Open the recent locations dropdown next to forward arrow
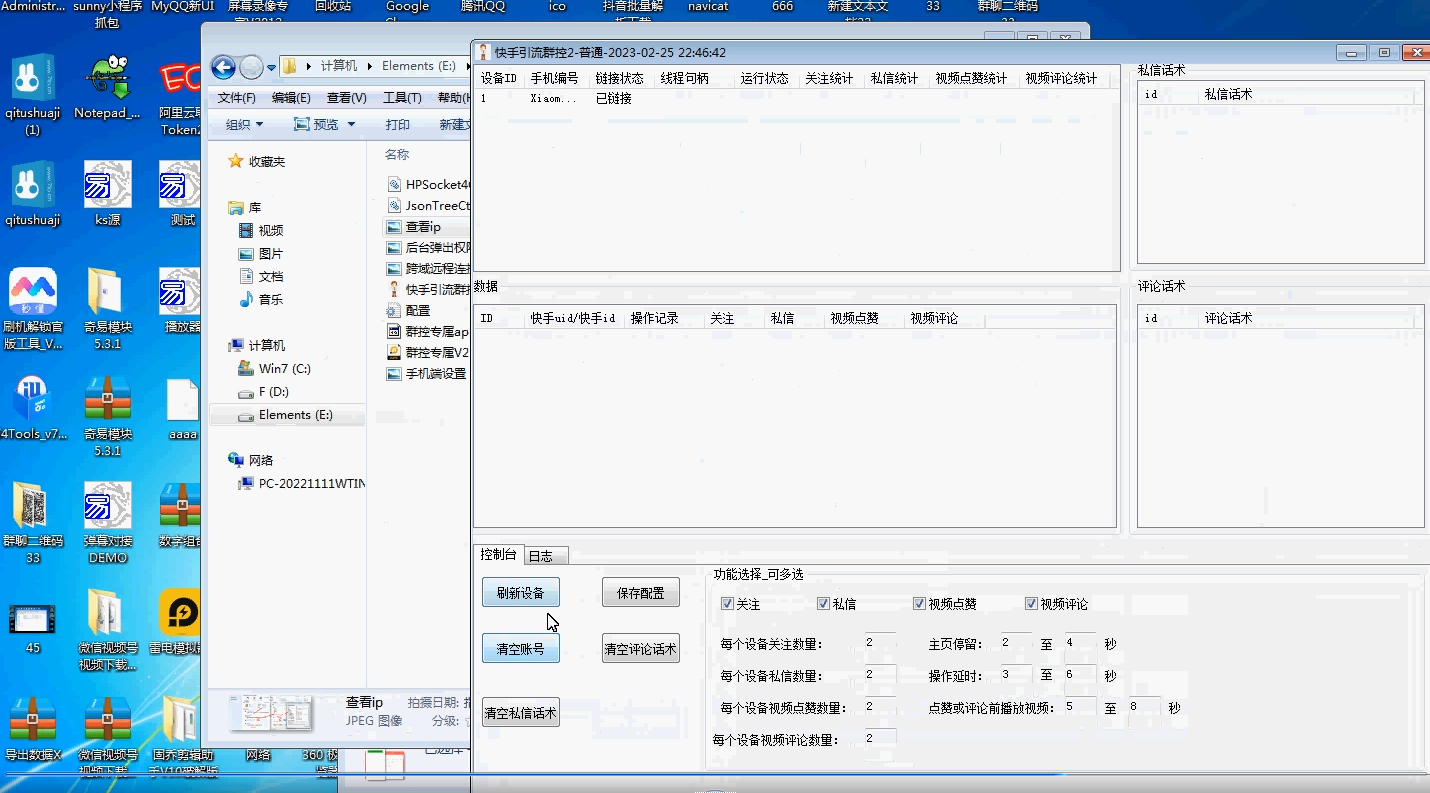Image resolution: width=1430 pixels, height=793 pixels. pyautogui.click(x=270, y=67)
